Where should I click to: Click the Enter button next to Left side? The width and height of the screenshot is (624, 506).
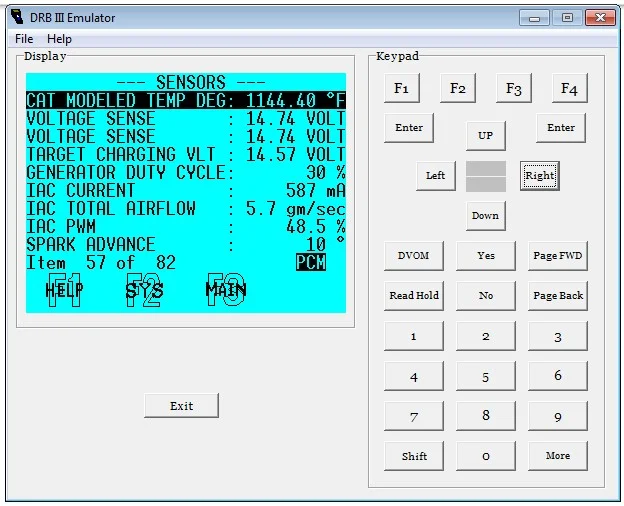(409, 128)
